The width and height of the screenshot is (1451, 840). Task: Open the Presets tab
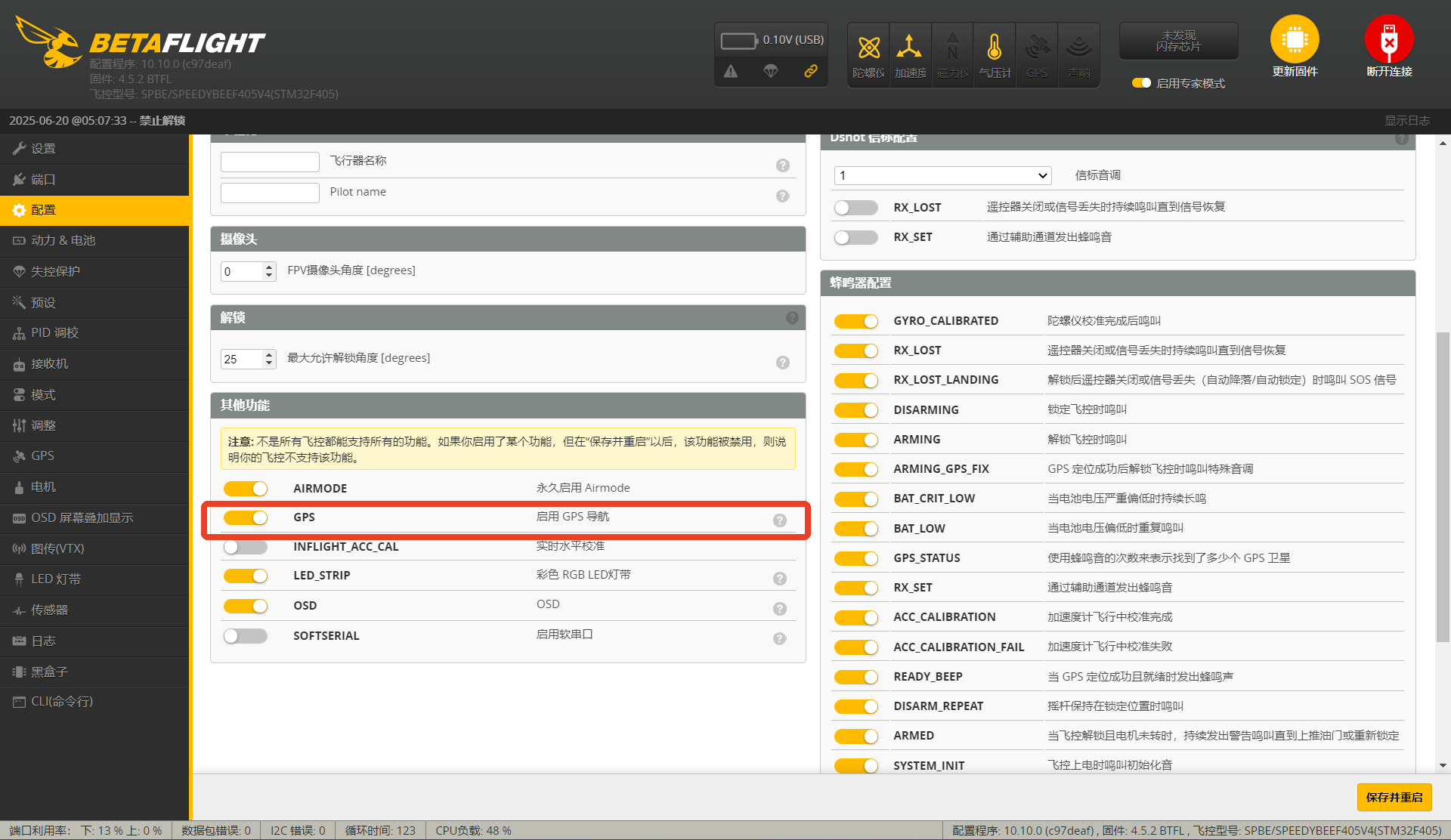tap(94, 302)
